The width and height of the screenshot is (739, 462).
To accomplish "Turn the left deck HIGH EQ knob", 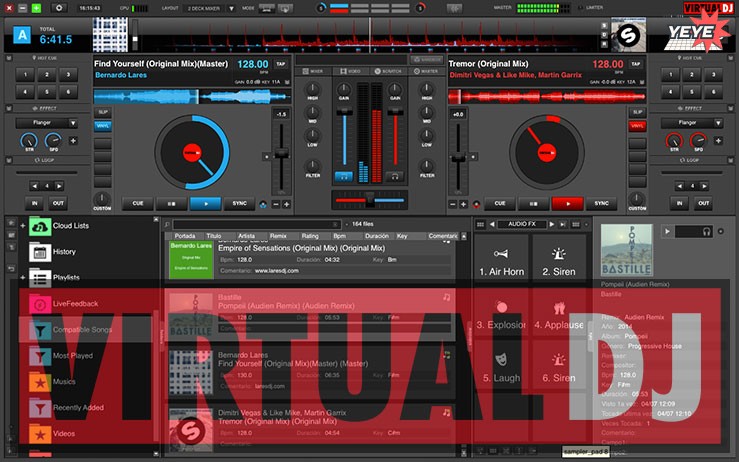I will click(x=312, y=89).
